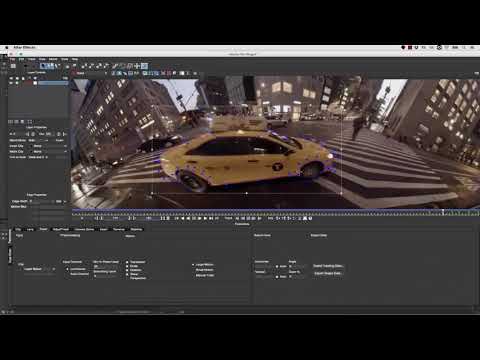Select the Create Bezier-Spline Layer tool

(x=100, y=66)
